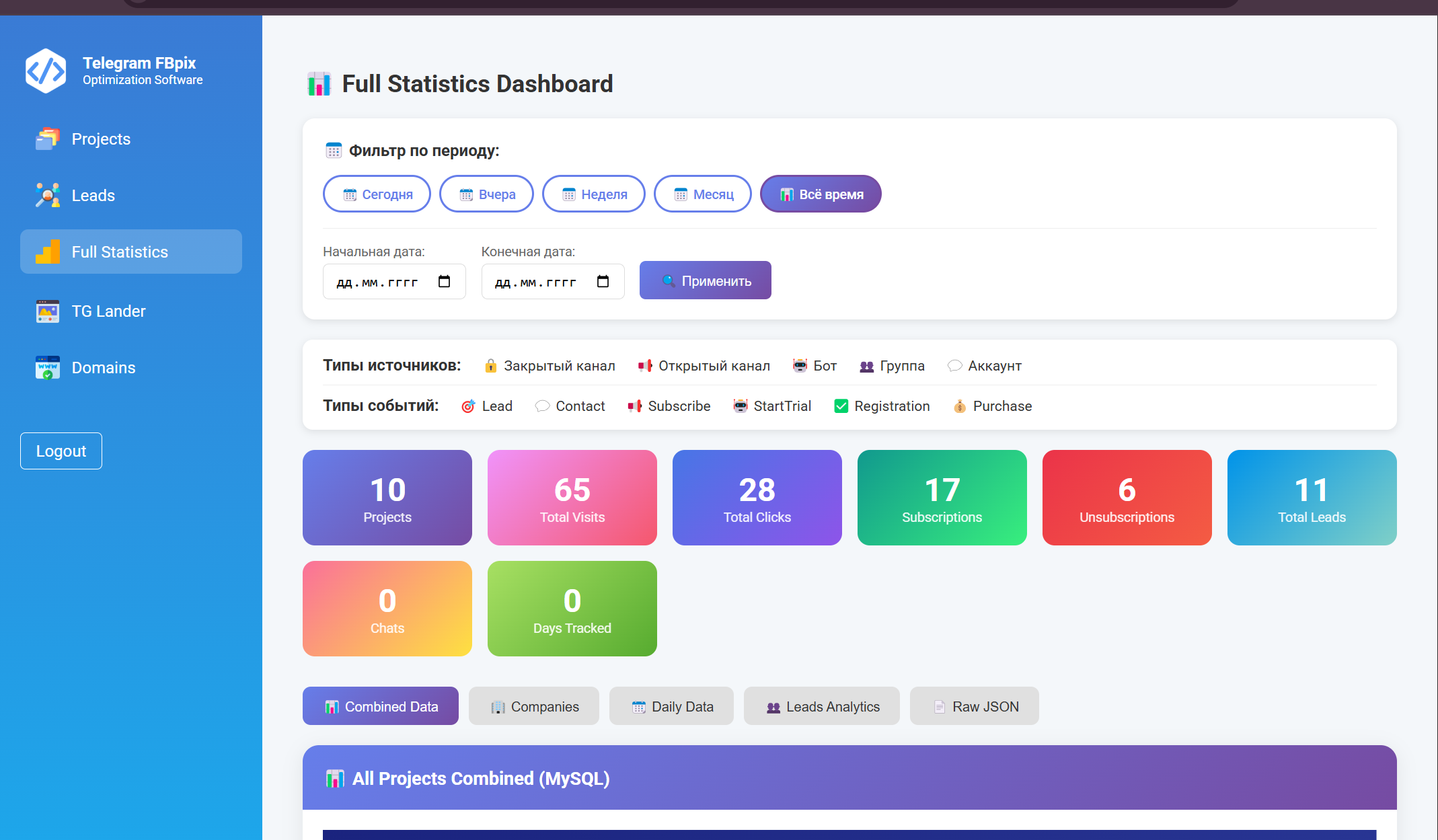This screenshot has width=1438, height=840.
Task: Click the Projects folder icon in sidebar
Action: 47,139
